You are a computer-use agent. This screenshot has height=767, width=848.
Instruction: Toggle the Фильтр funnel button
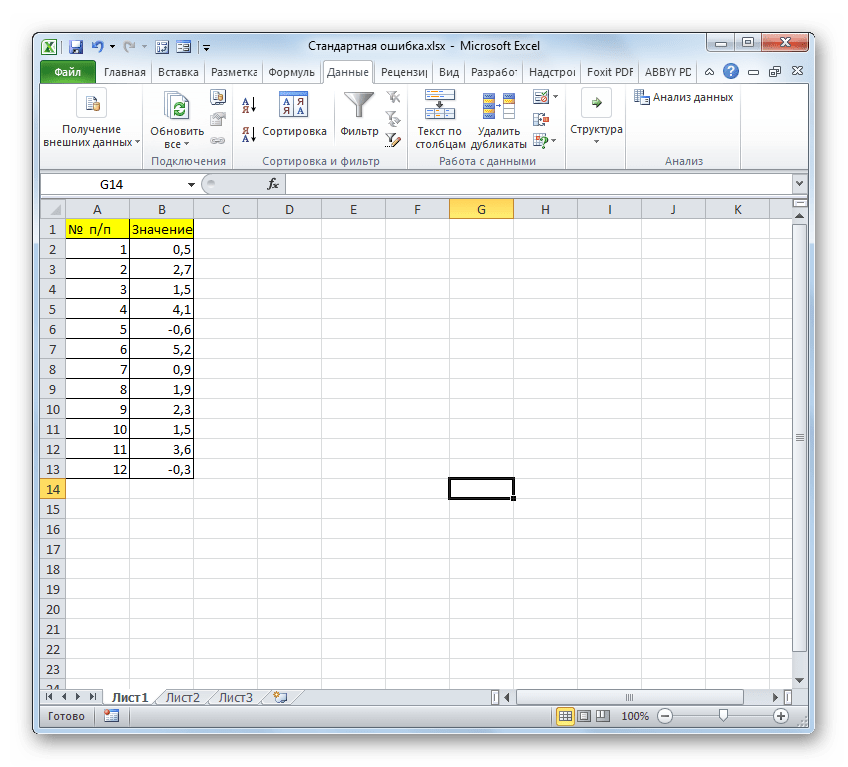359,115
